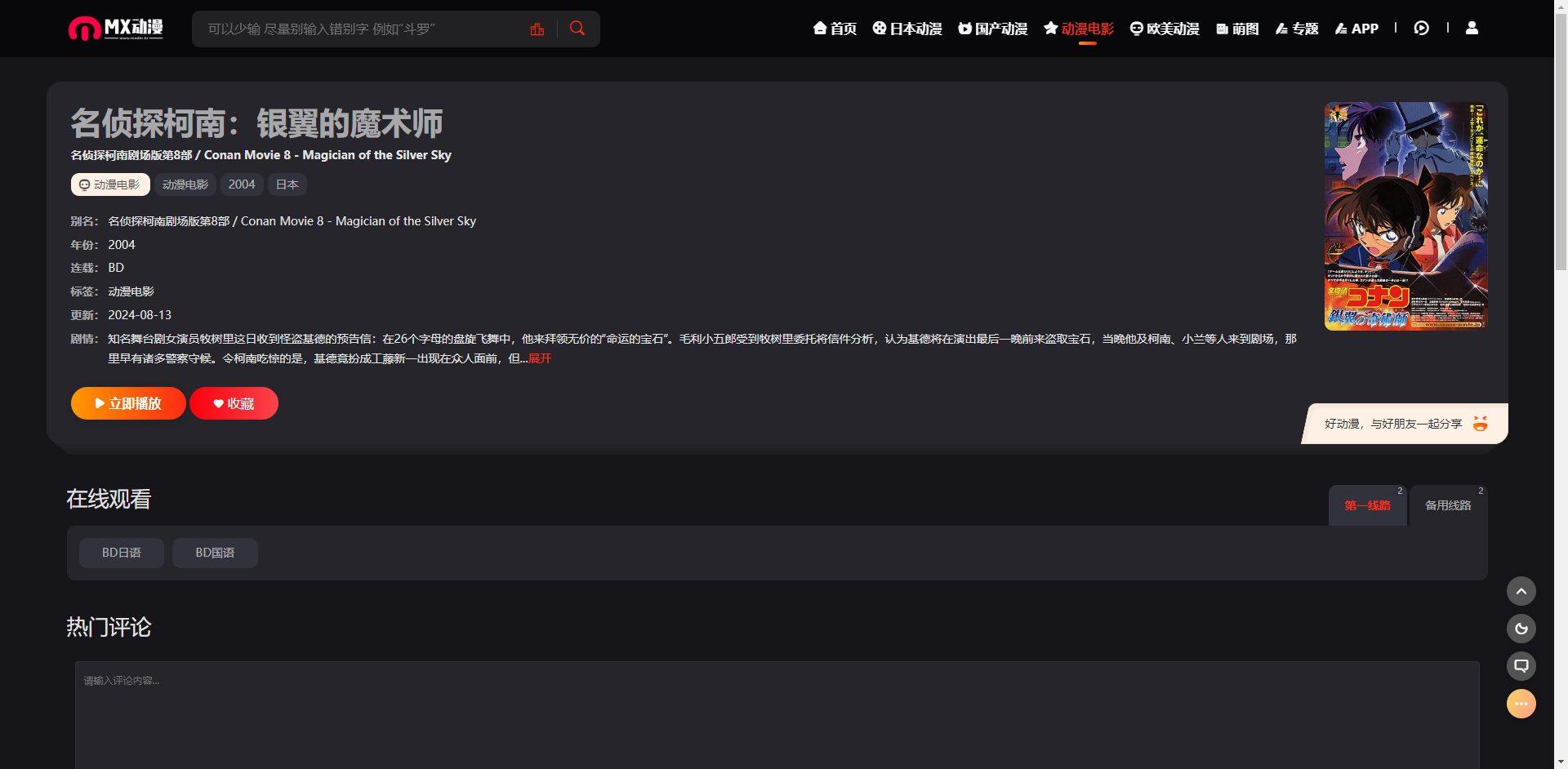
Task: Click the 2004 year tag
Action: pos(242,184)
